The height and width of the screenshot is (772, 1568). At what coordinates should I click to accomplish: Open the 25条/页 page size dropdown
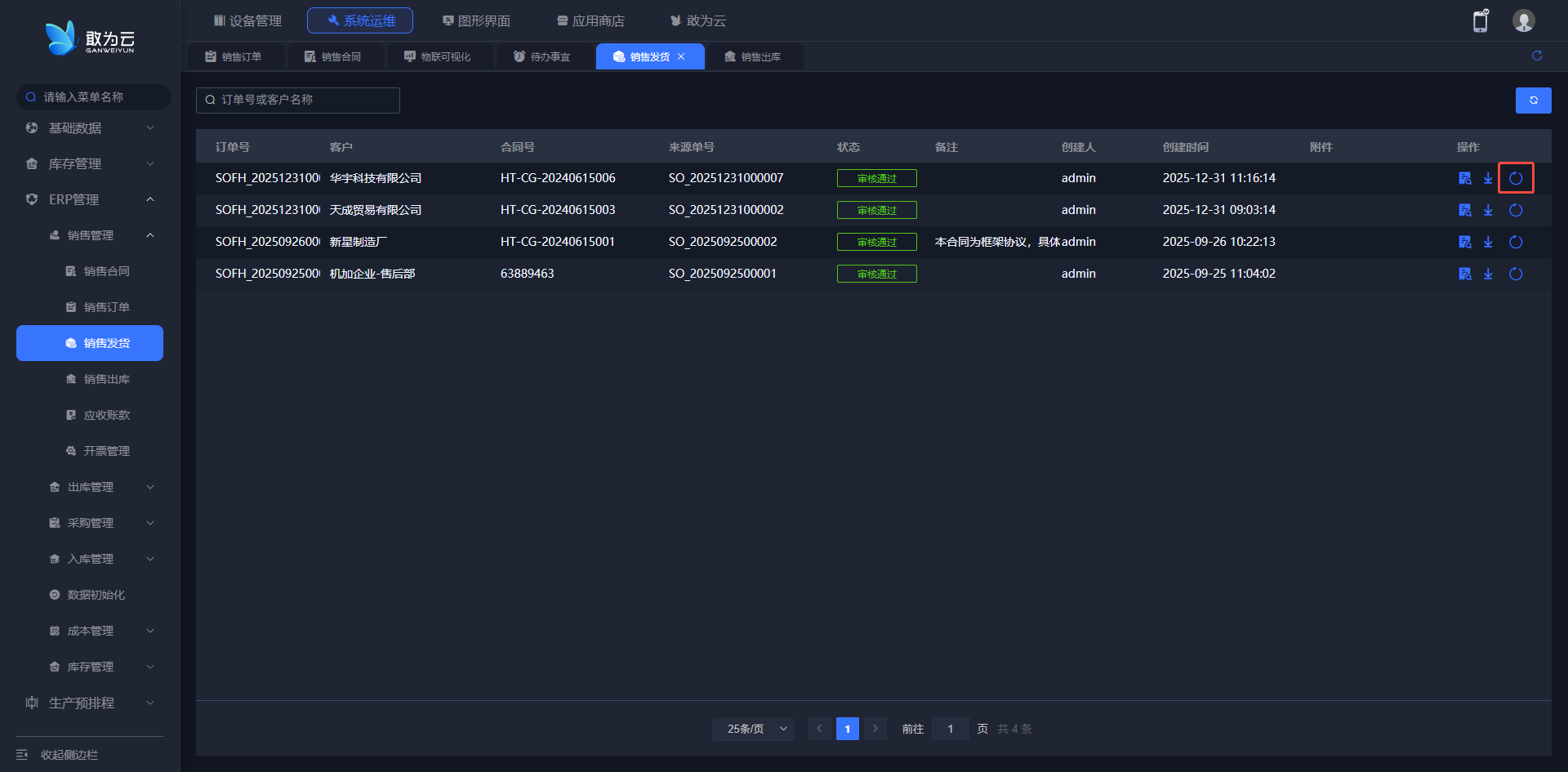[752, 729]
